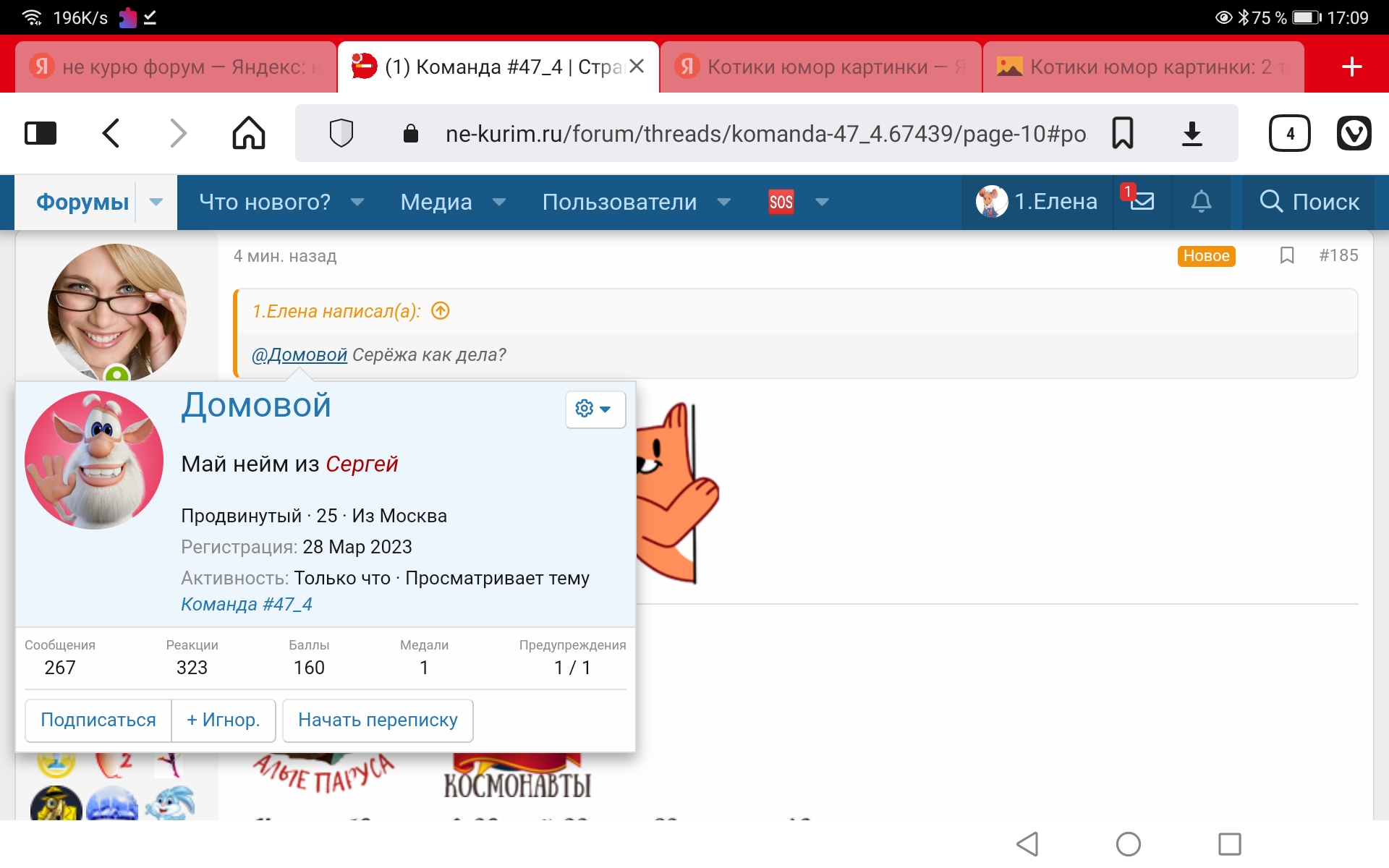Click the Подписаться button
Screen dimensions: 1389x868
click(x=98, y=720)
